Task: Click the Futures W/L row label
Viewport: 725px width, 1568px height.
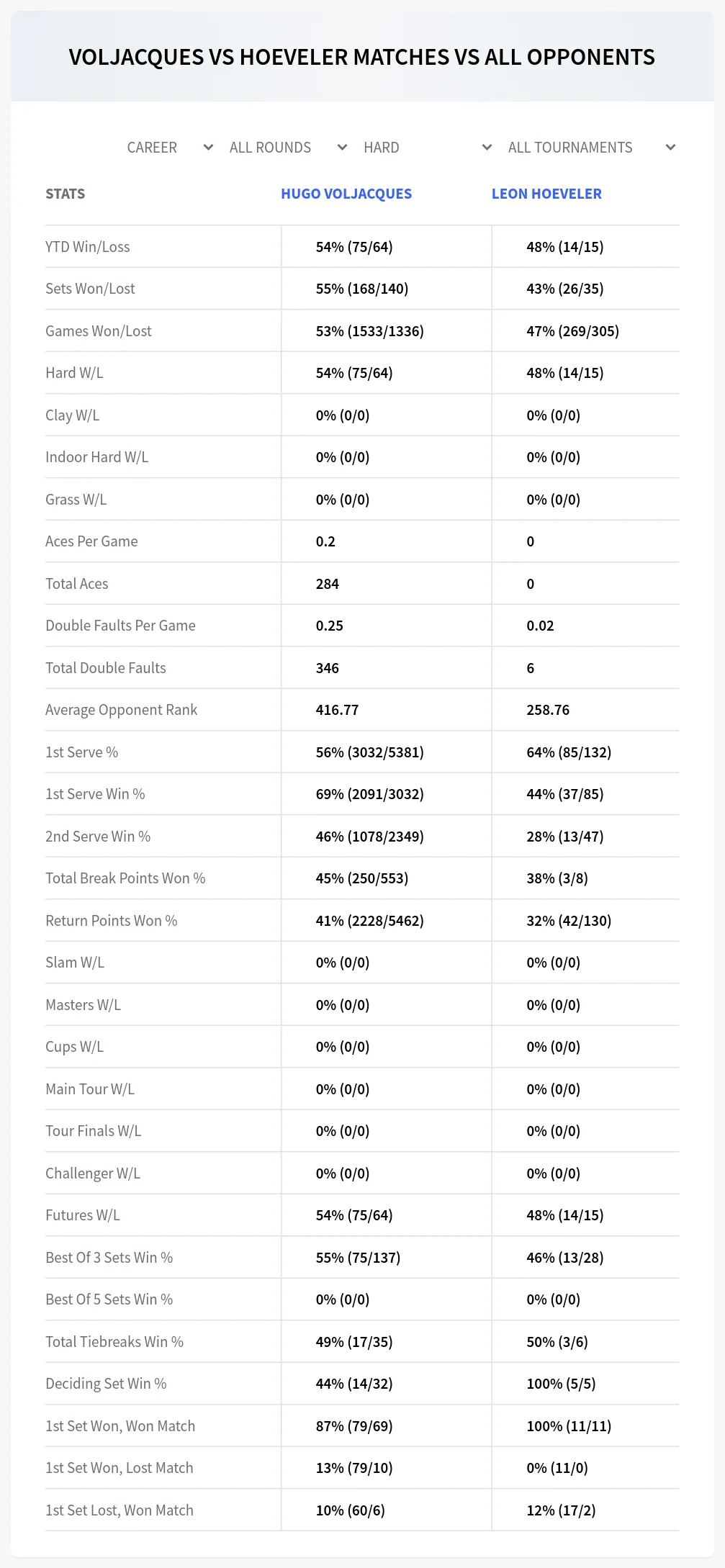Action: 83,1215
